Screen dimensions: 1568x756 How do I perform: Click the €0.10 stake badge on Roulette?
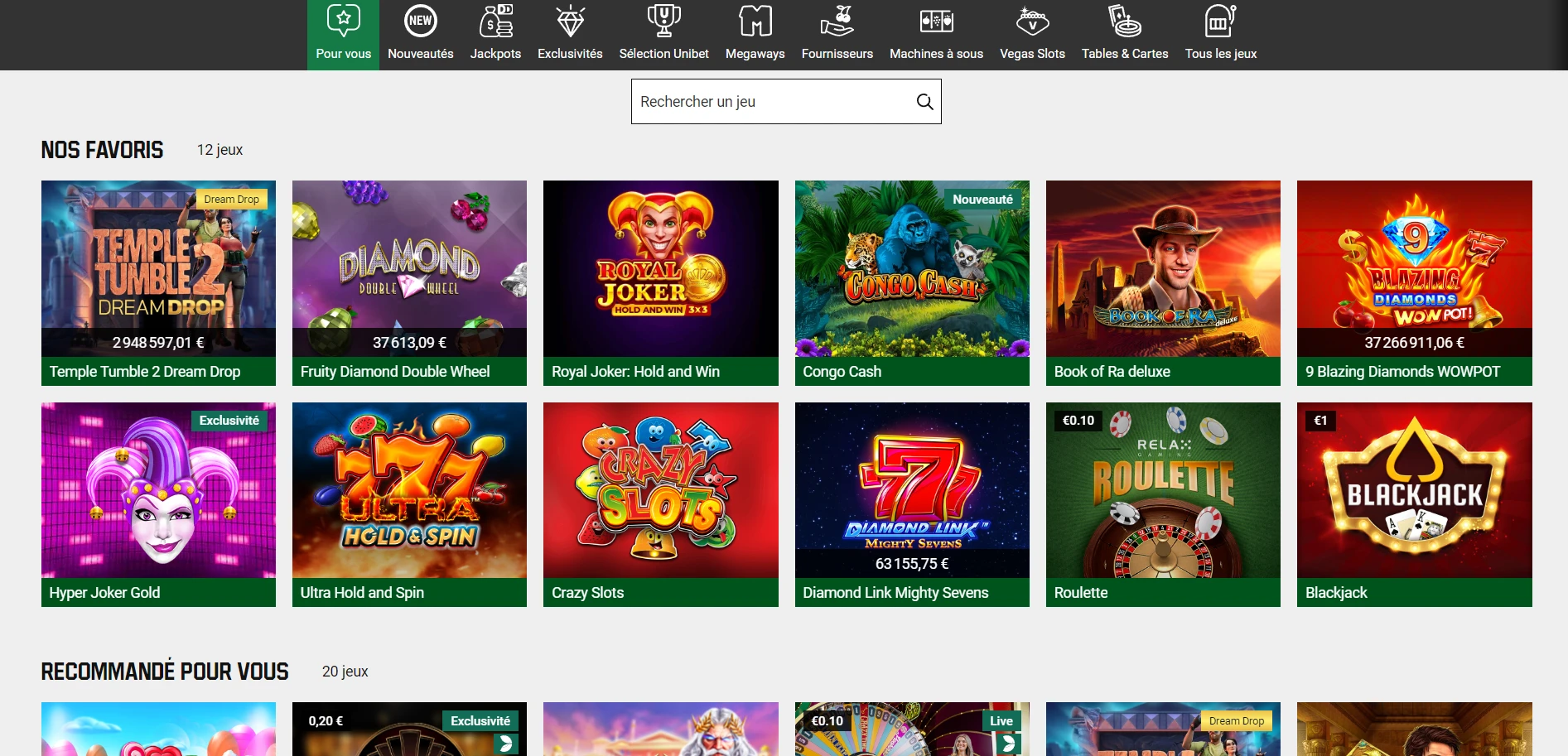coord(1078,421)
